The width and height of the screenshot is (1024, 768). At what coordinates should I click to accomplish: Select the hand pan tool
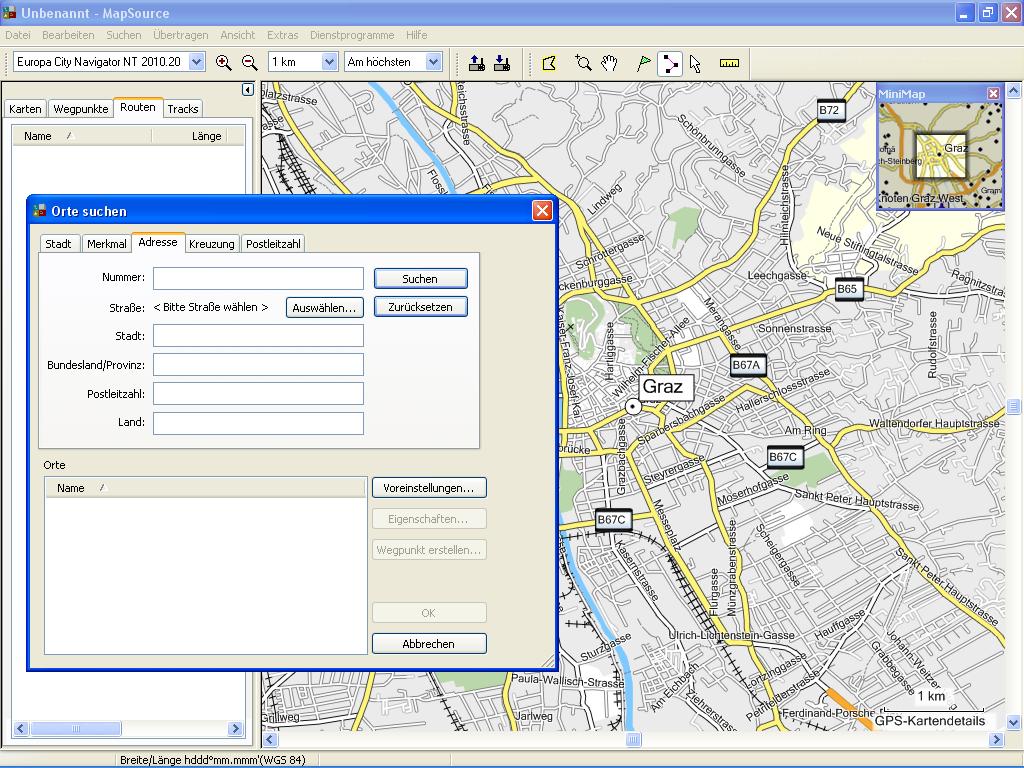[610, 63]
